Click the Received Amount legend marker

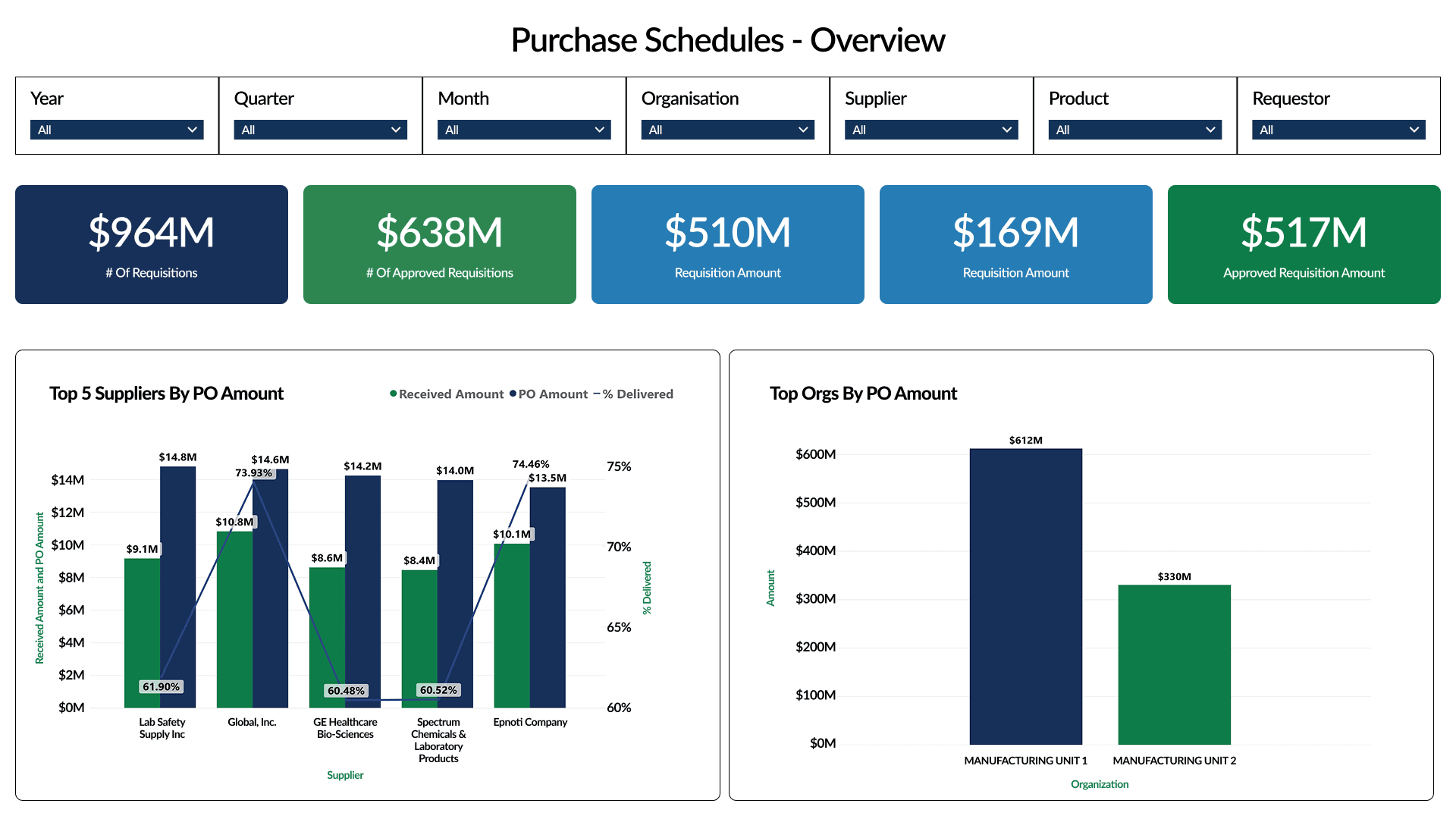tap(394, 394)
